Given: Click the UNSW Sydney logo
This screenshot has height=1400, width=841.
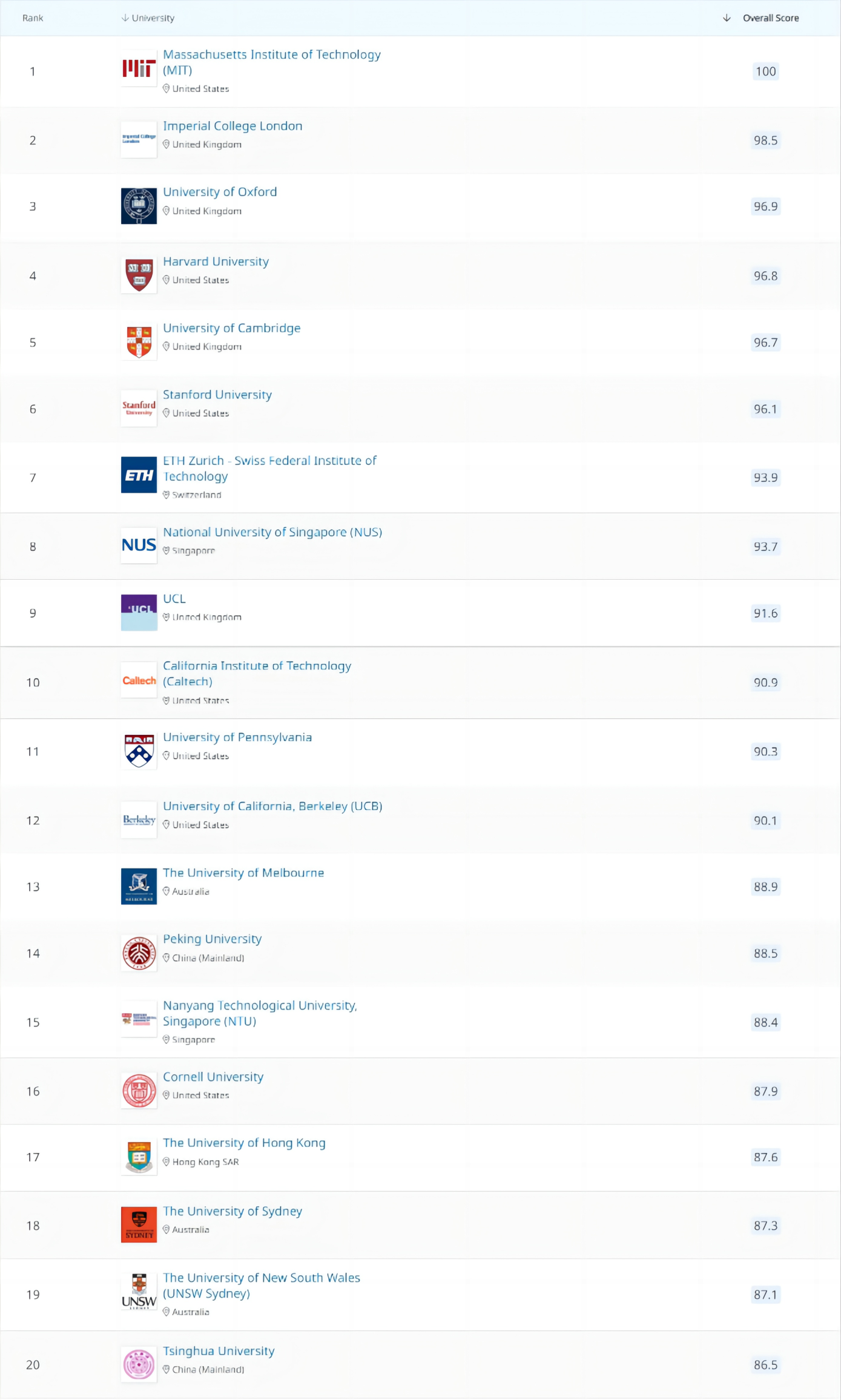Looking at the screenshot, I should [x=139, y=1292].
